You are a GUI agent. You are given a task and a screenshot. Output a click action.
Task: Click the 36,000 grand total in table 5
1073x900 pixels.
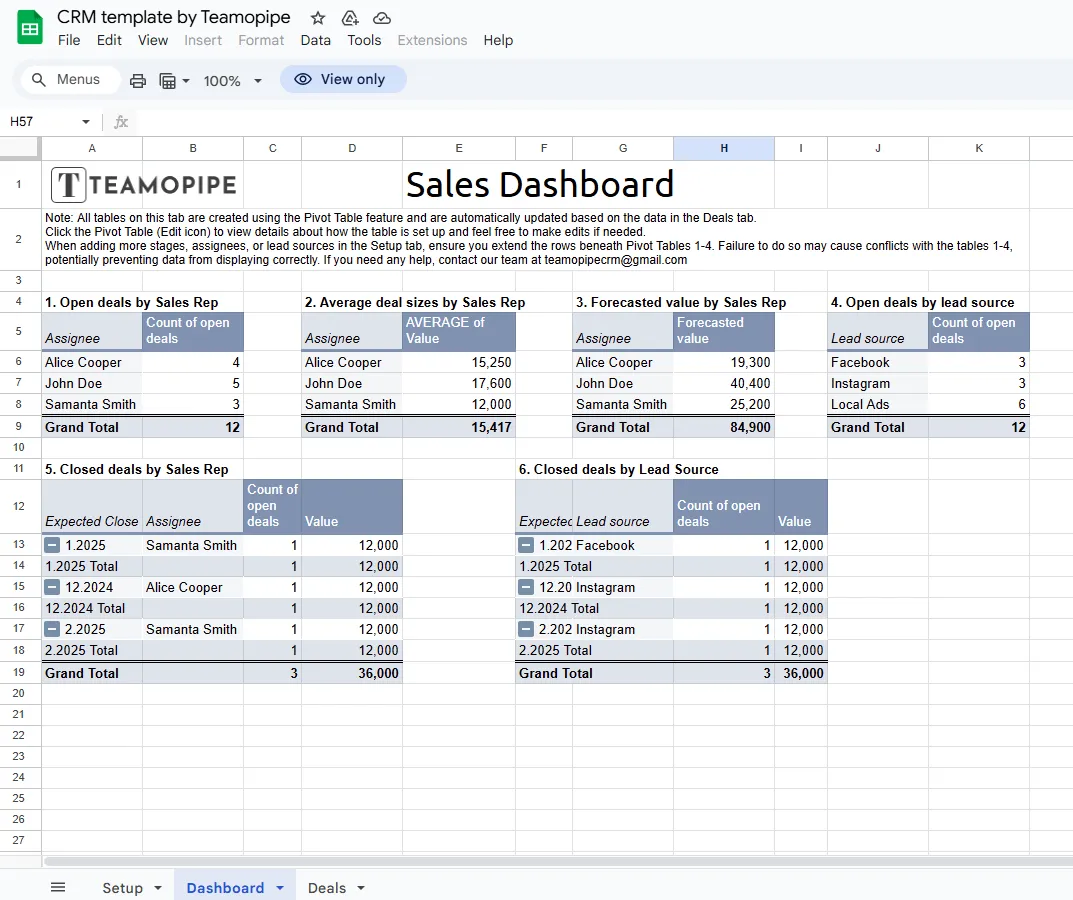pyautogui.click(x=352, y=673)
